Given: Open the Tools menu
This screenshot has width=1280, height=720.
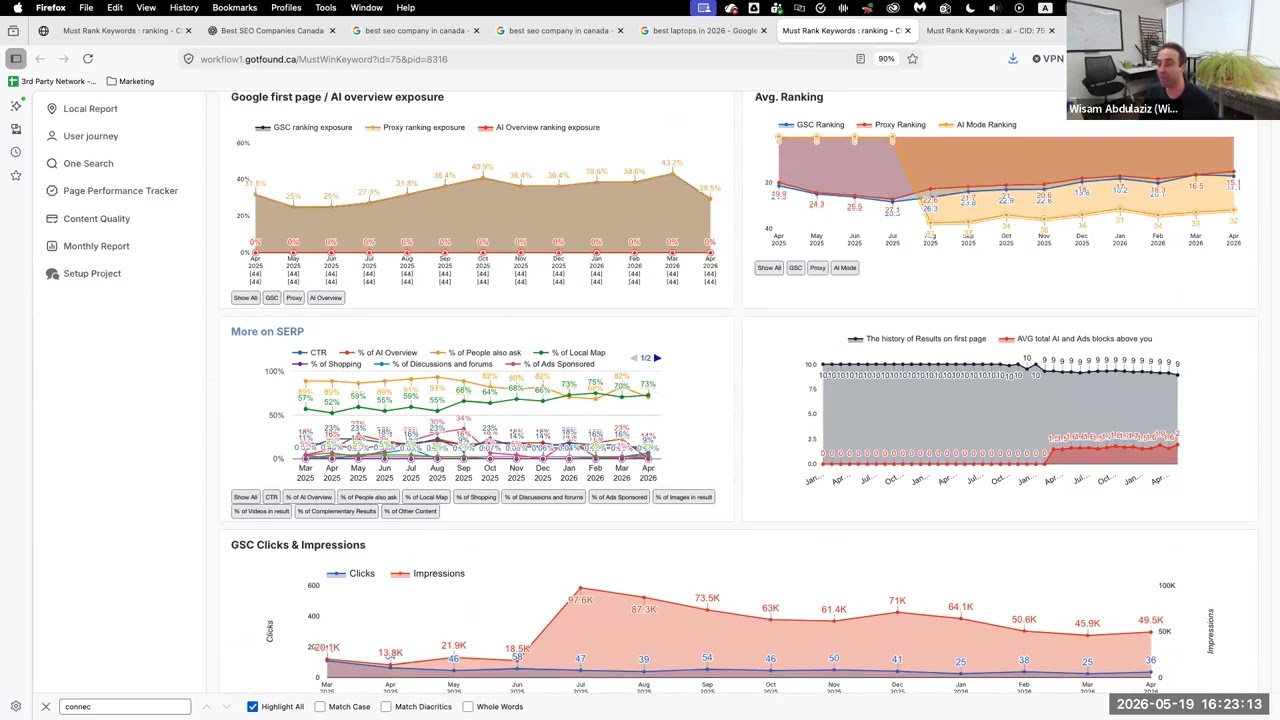Looking at the screenshot, I should coord(325,8).
